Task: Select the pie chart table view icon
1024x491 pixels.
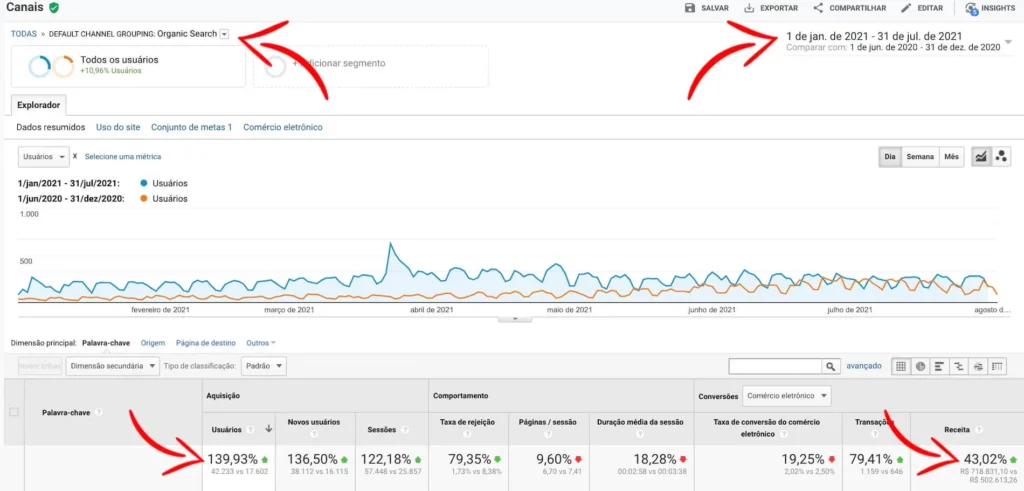Action: tap(920, 366)
